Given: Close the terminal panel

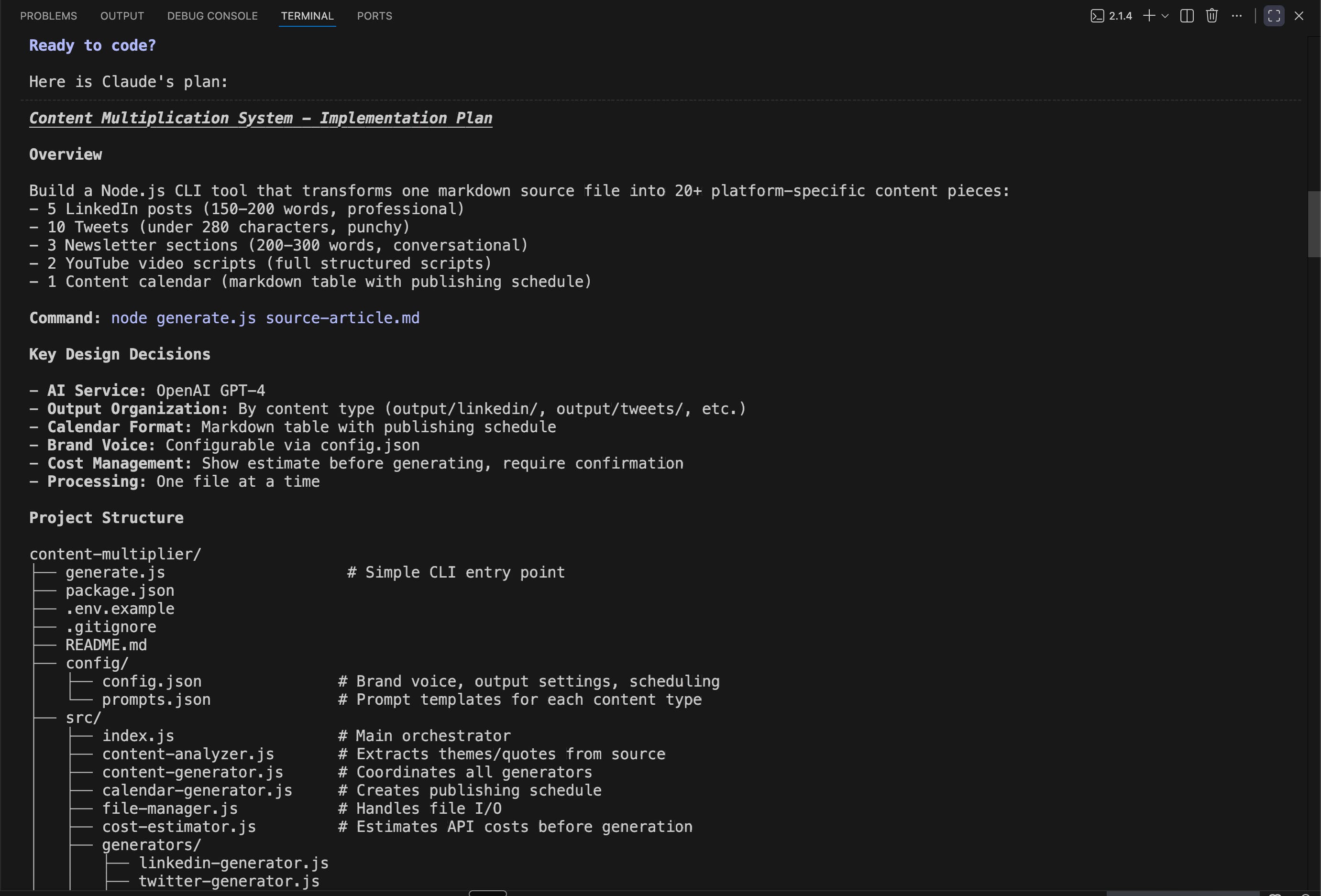Looking at the screenshot, I should coord(1299,16).
